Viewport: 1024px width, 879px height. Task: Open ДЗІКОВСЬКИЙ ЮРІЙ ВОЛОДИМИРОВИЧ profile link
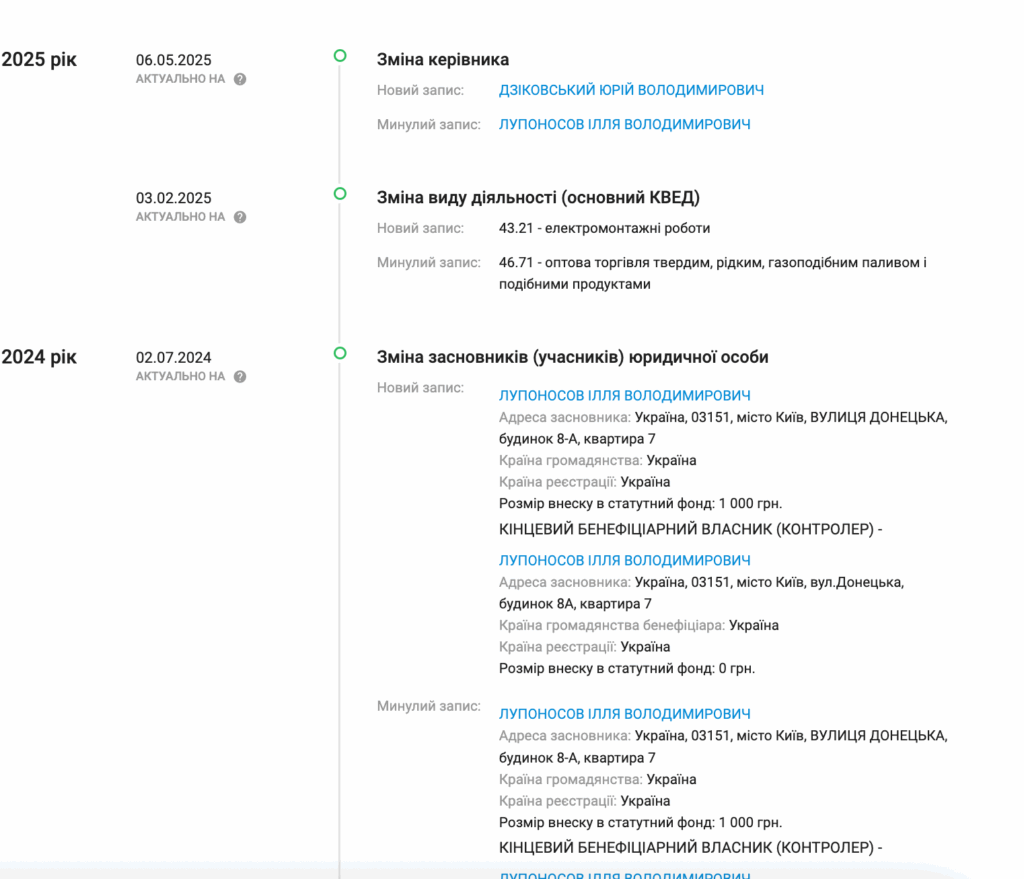[631, 90]
